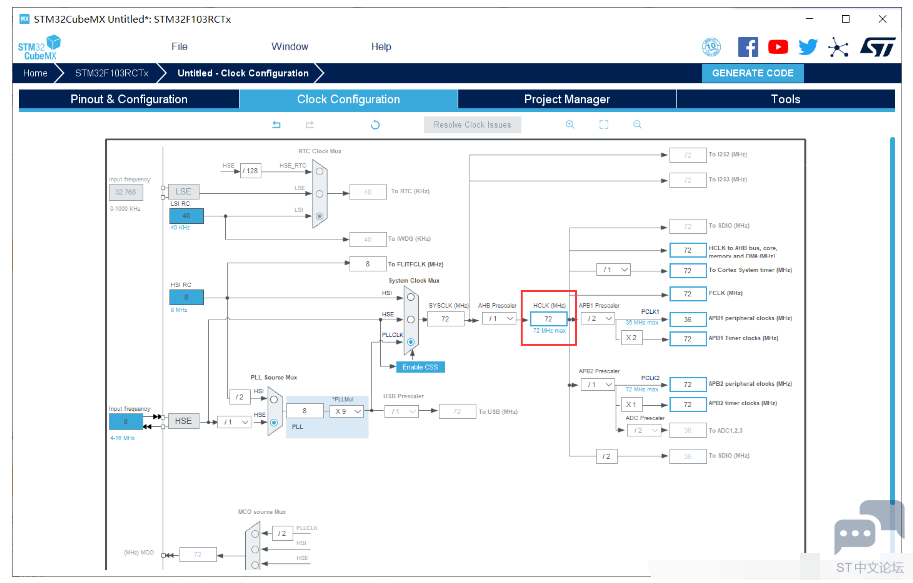
Task: Open the ADC Prescaler /2 dropdown
Action: [x=645, y=430]
